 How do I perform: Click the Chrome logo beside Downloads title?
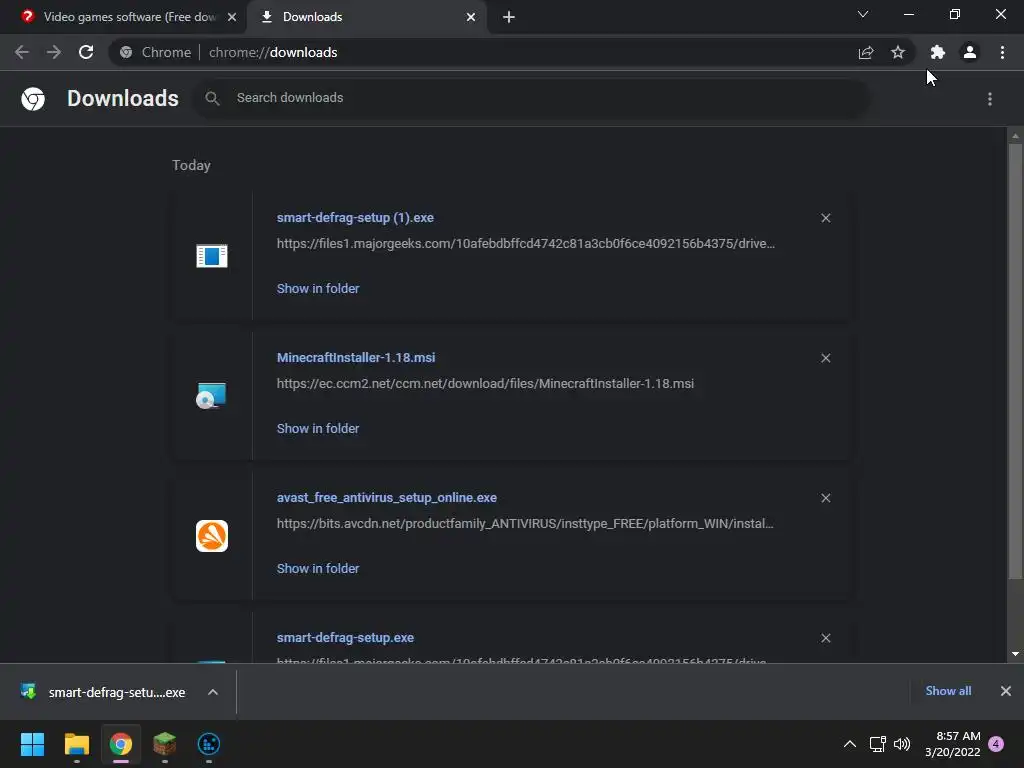(x=33, y=99)
